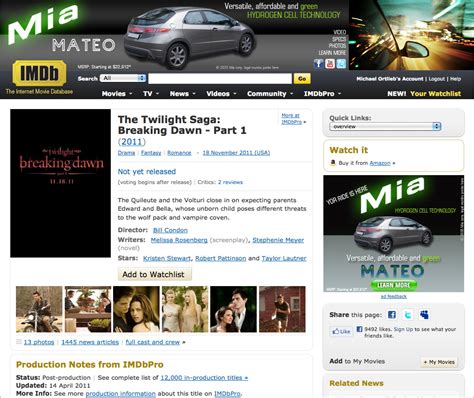Viewport: 474px width, 398px height.
Task: Open the wedding couple photo thumbnail
Action: [234, 309]
